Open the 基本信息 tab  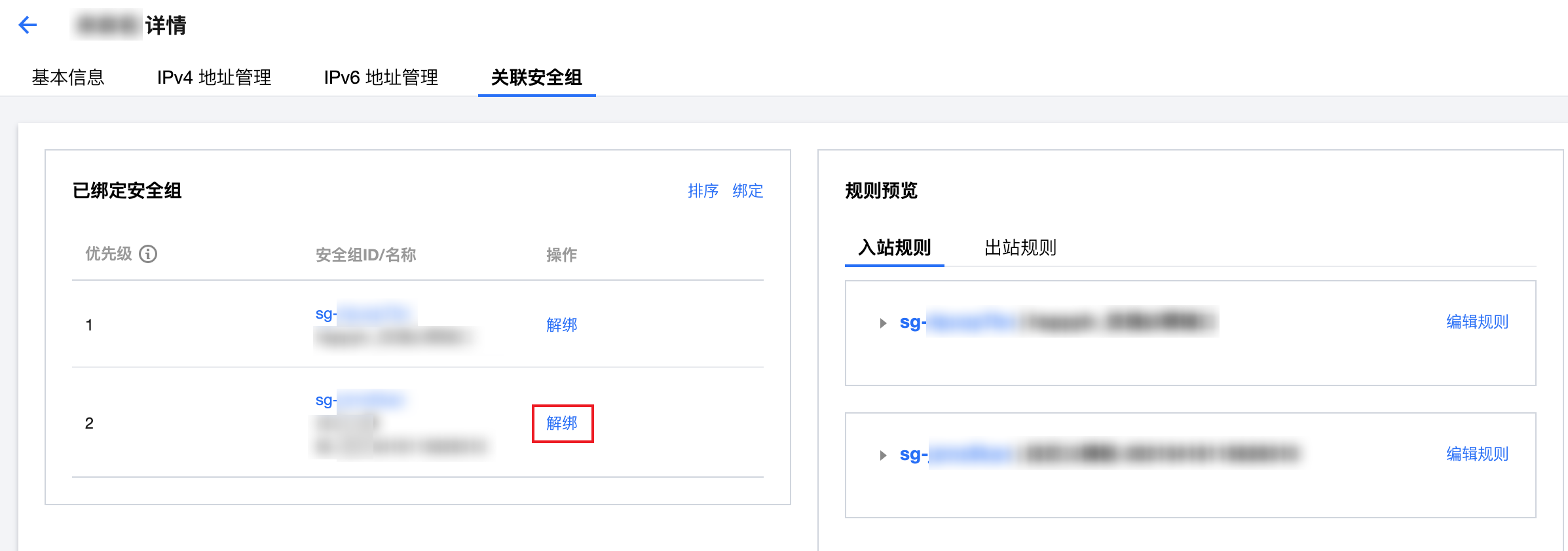pos(68,77)
